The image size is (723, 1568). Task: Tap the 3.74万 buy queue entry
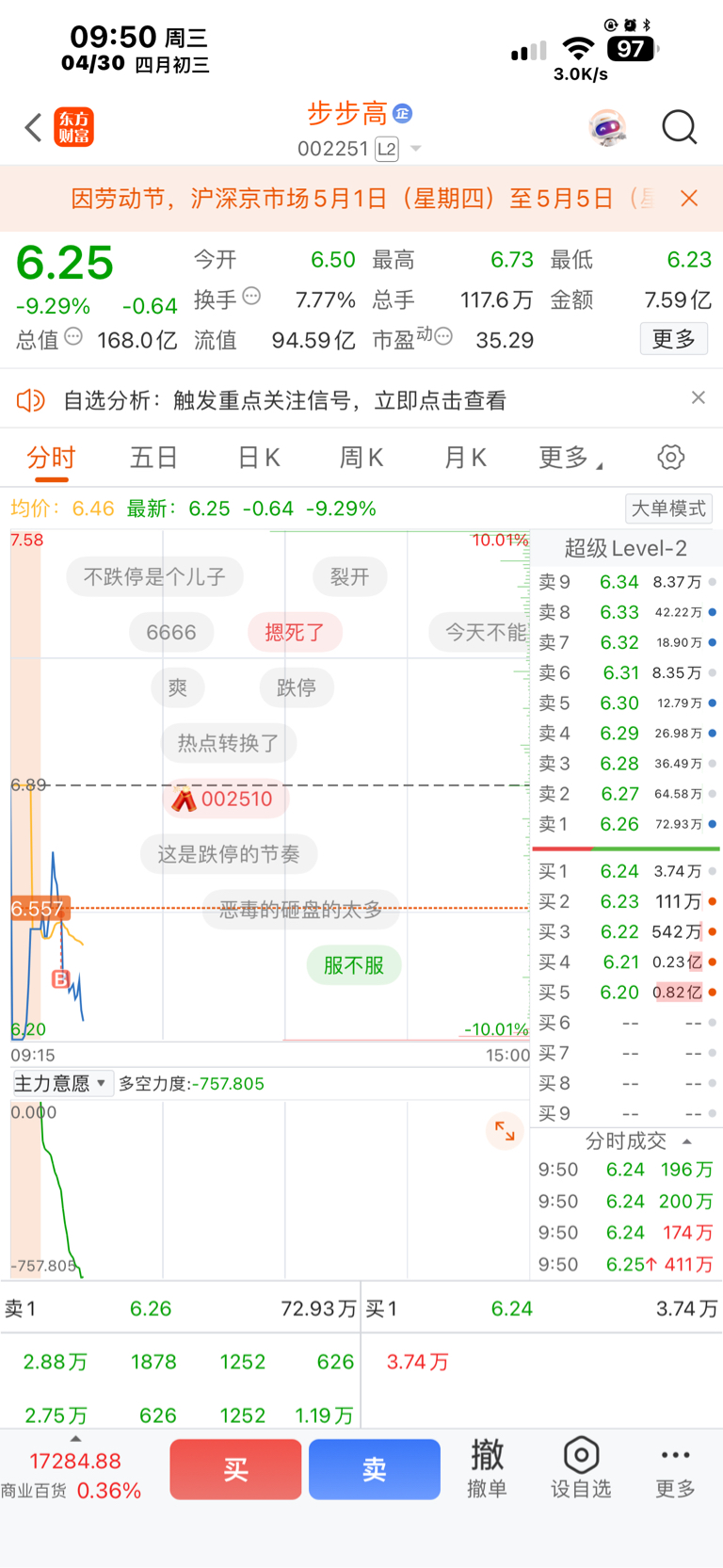coord(417,1362)
